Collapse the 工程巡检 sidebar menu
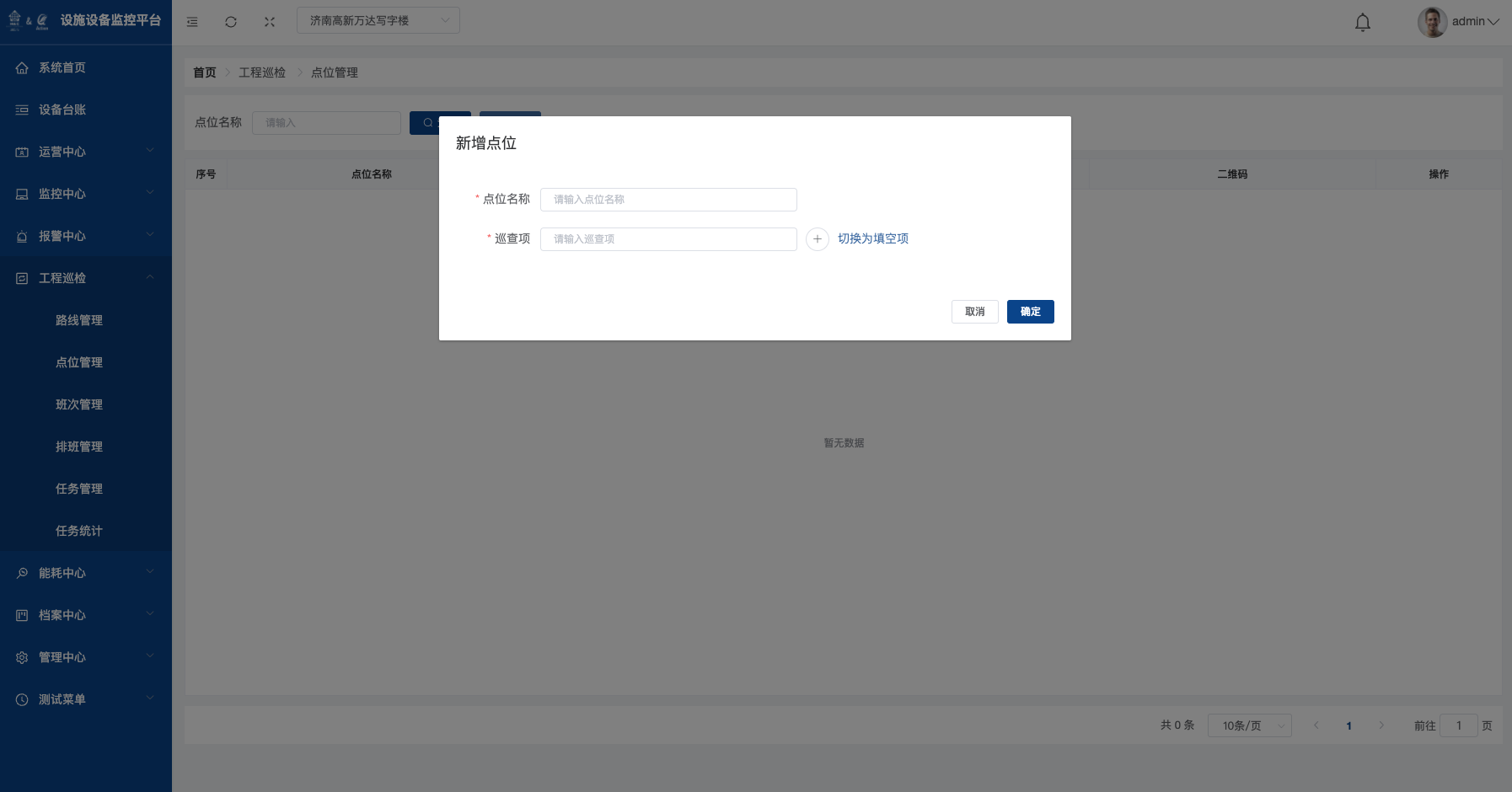Screen dimensions: 1512x792 pos(84,278)
